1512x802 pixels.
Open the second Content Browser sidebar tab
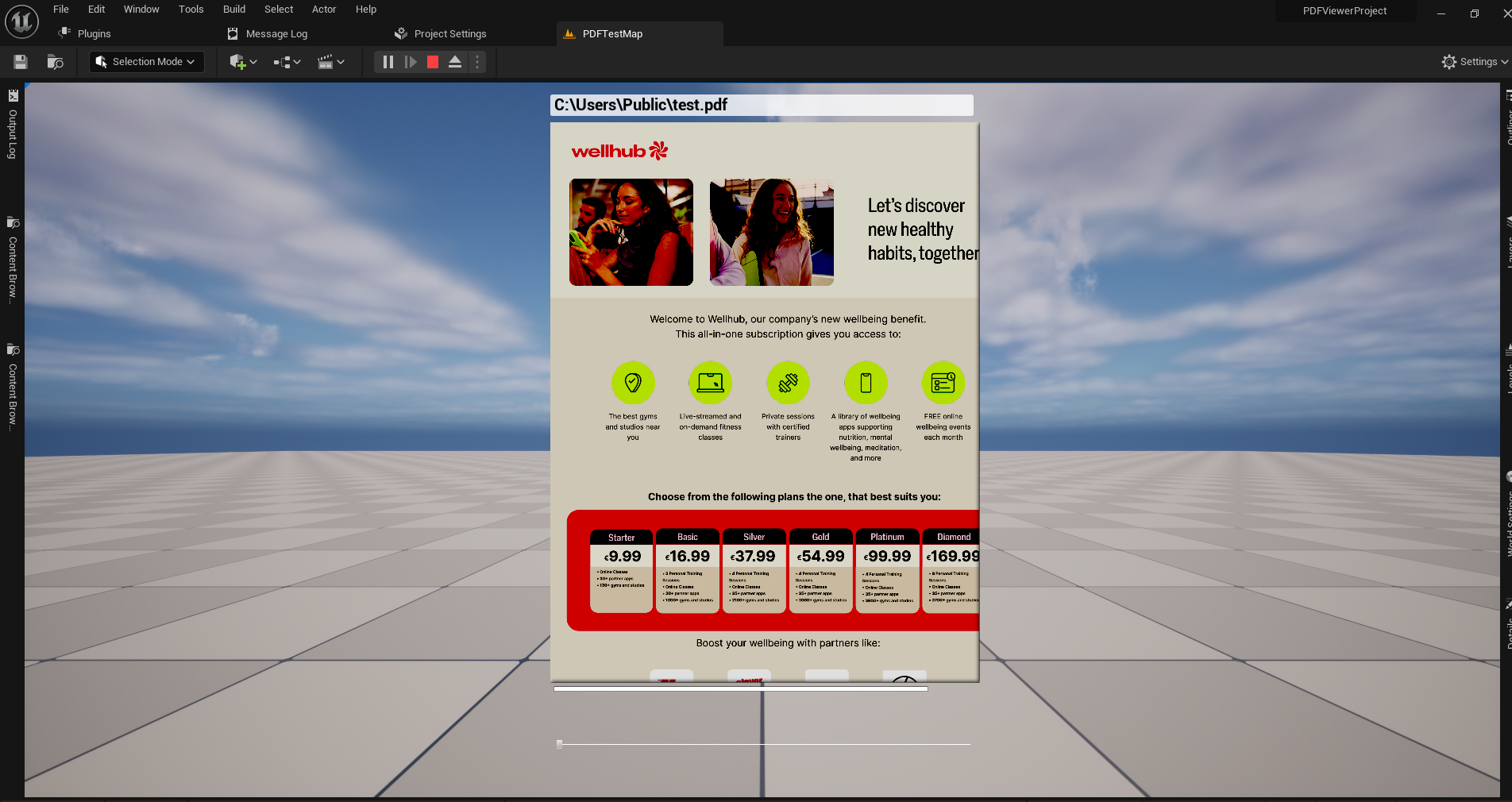click(13, 387)
